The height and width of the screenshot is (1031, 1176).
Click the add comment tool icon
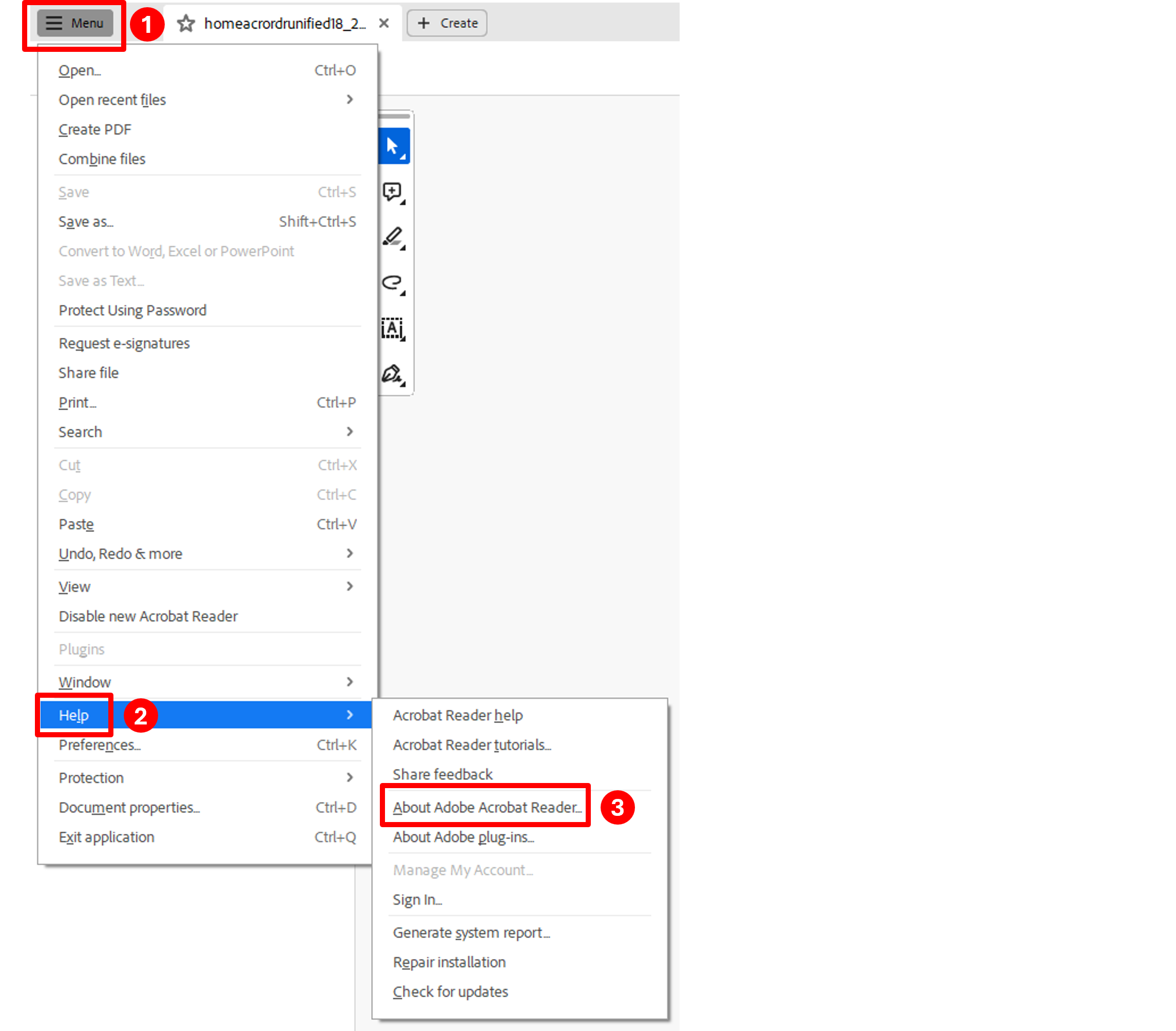point(393,192)
